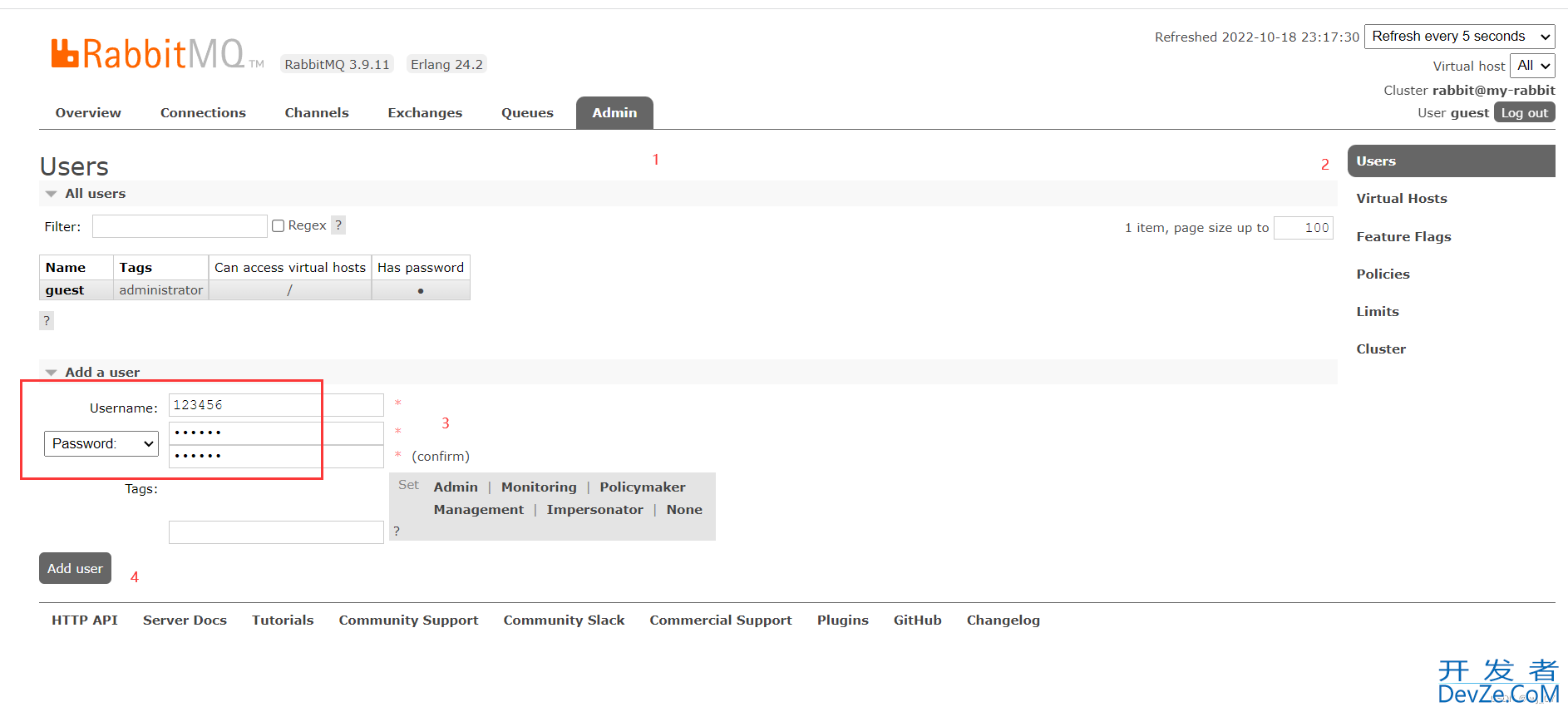Open the Tutorials footer link
This screenshot has height=712, width=1568.
pyautogui.click(x=283, y=621)
